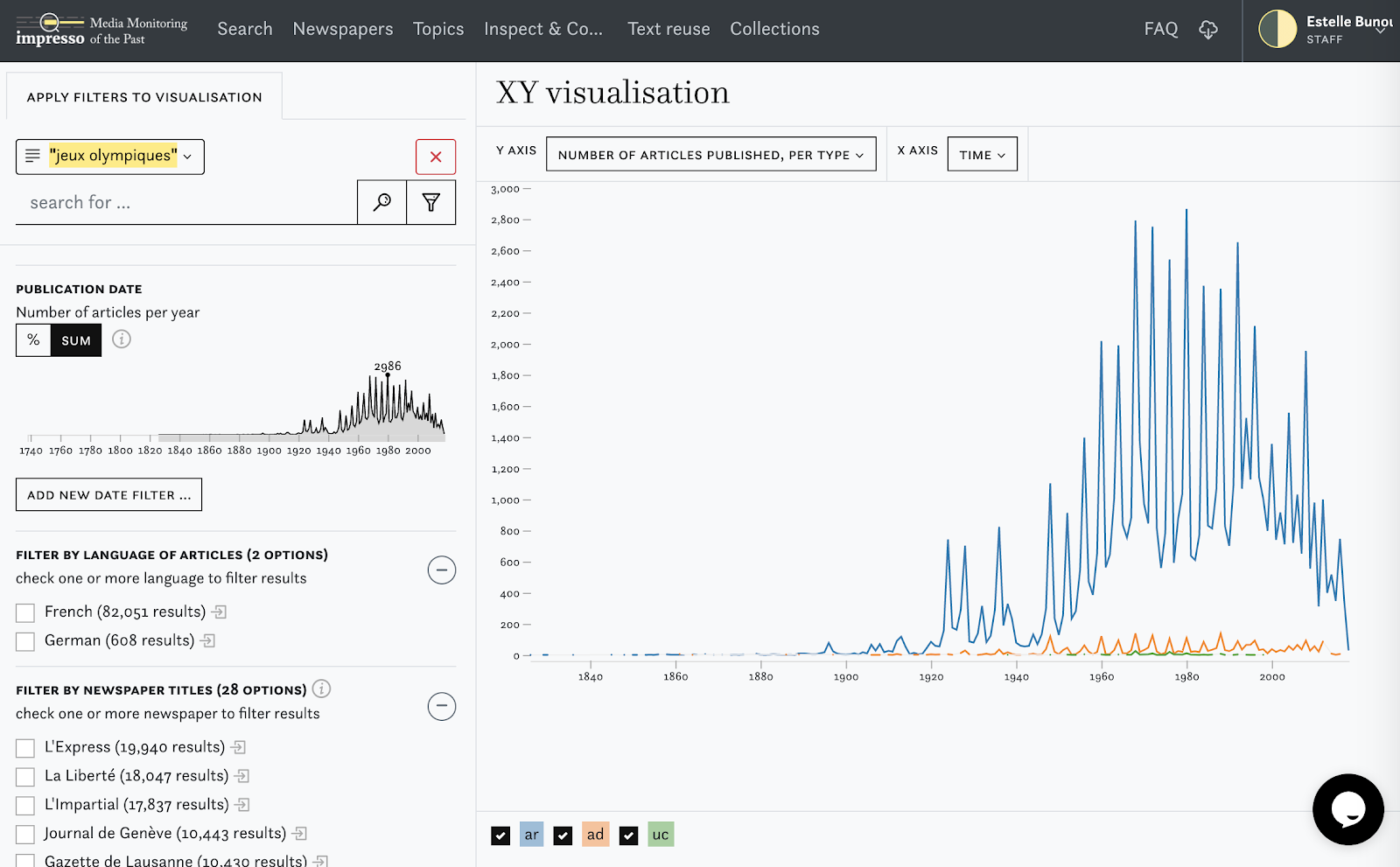This screenshot has height=867, width=1400.
Task: Uncheck the ar article type checkbox
Action: (x=500, y=835)
